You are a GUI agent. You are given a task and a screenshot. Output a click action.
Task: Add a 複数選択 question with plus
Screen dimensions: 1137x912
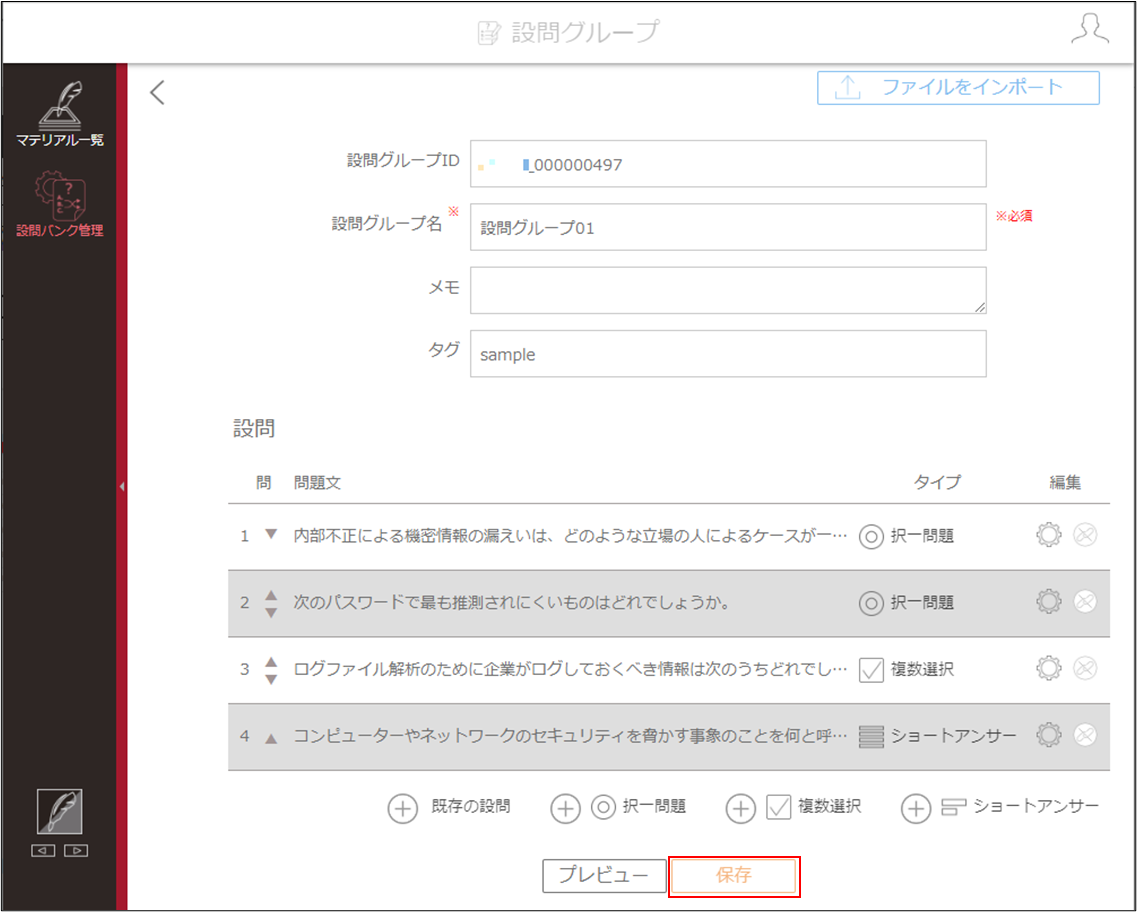click(740, 808)
